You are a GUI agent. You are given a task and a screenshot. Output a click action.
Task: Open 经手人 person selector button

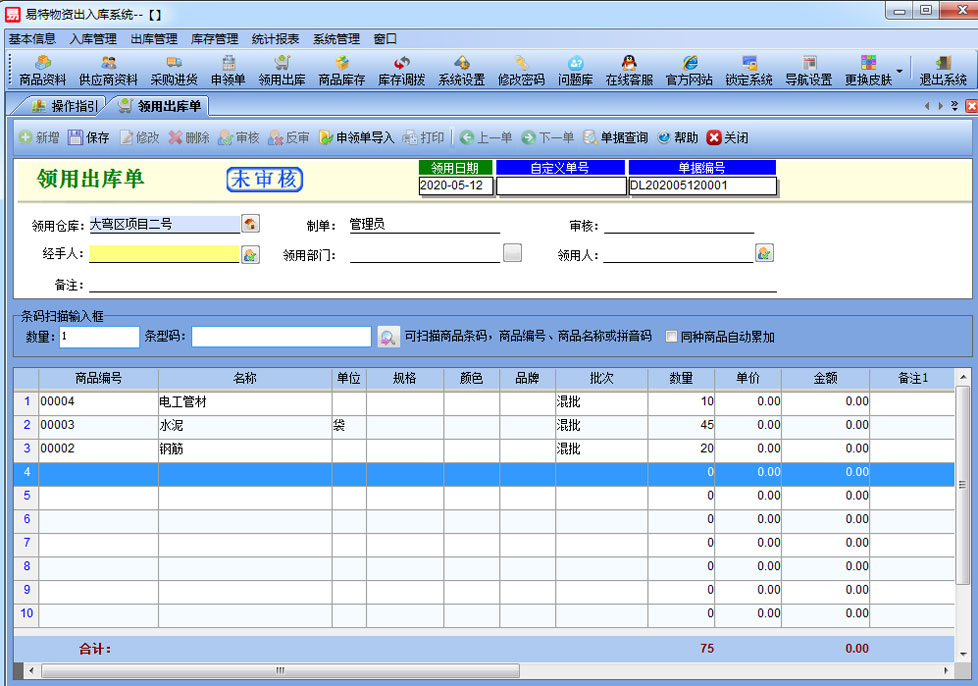(x=250, y=254)
